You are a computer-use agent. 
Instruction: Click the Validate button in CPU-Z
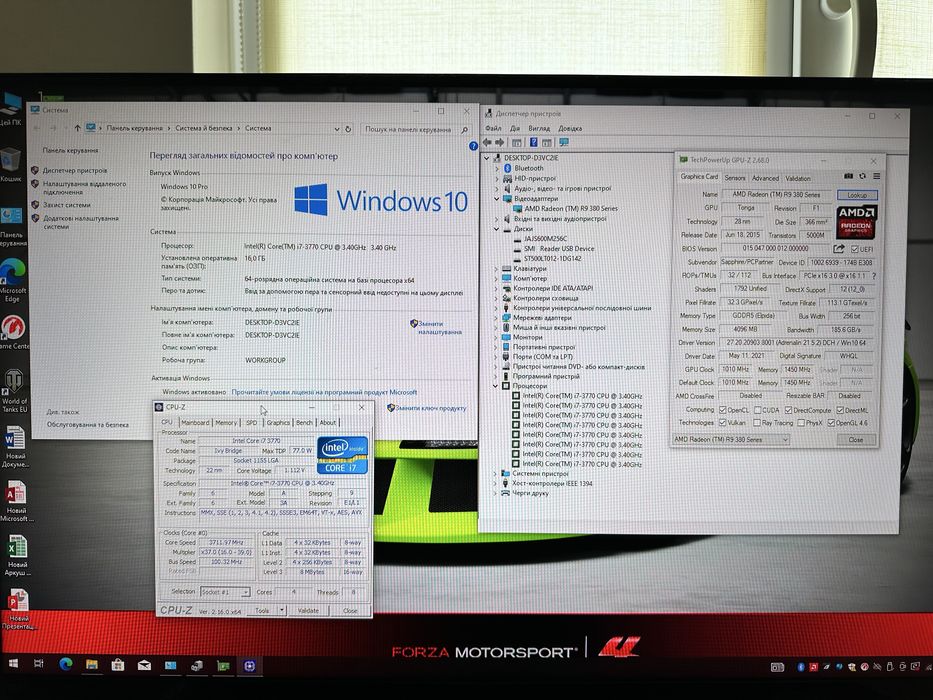pyautogui.click(x=308, y=611)
